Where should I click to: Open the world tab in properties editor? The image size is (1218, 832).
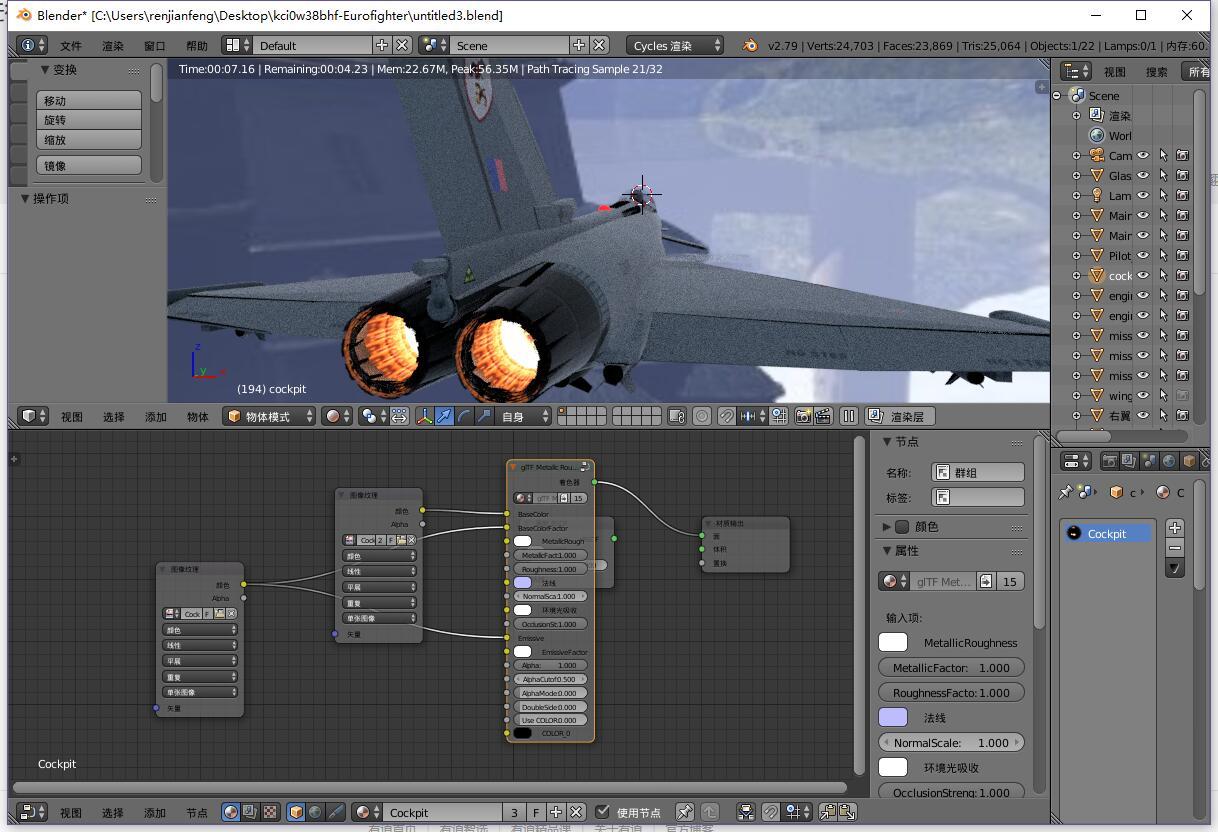1169,461
